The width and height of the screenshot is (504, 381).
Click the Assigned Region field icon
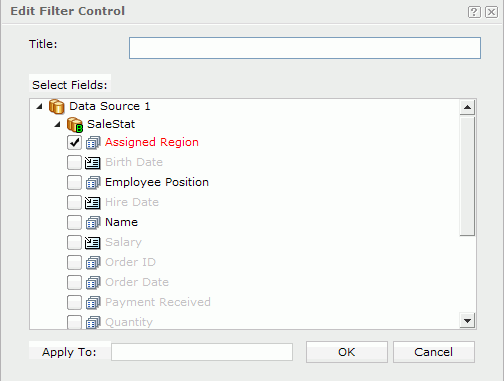coord(93,143)
